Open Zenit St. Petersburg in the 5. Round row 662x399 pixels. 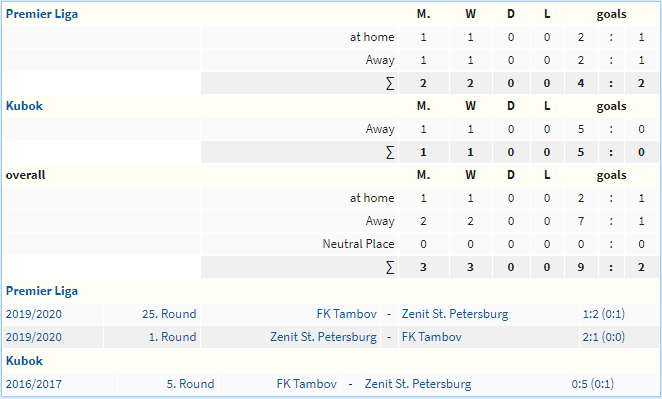[418, 384]
